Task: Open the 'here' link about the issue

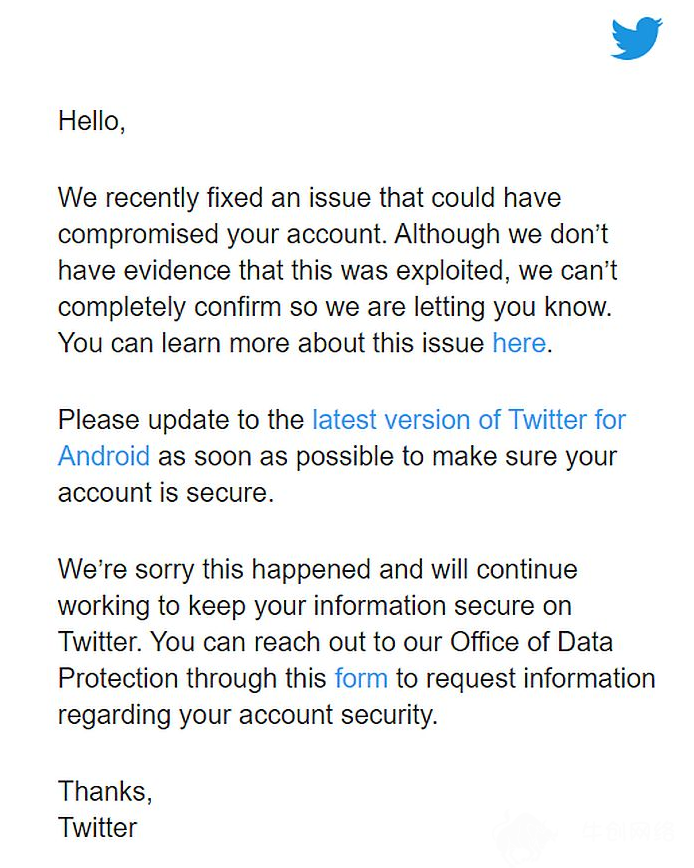Action: point(519,343)
